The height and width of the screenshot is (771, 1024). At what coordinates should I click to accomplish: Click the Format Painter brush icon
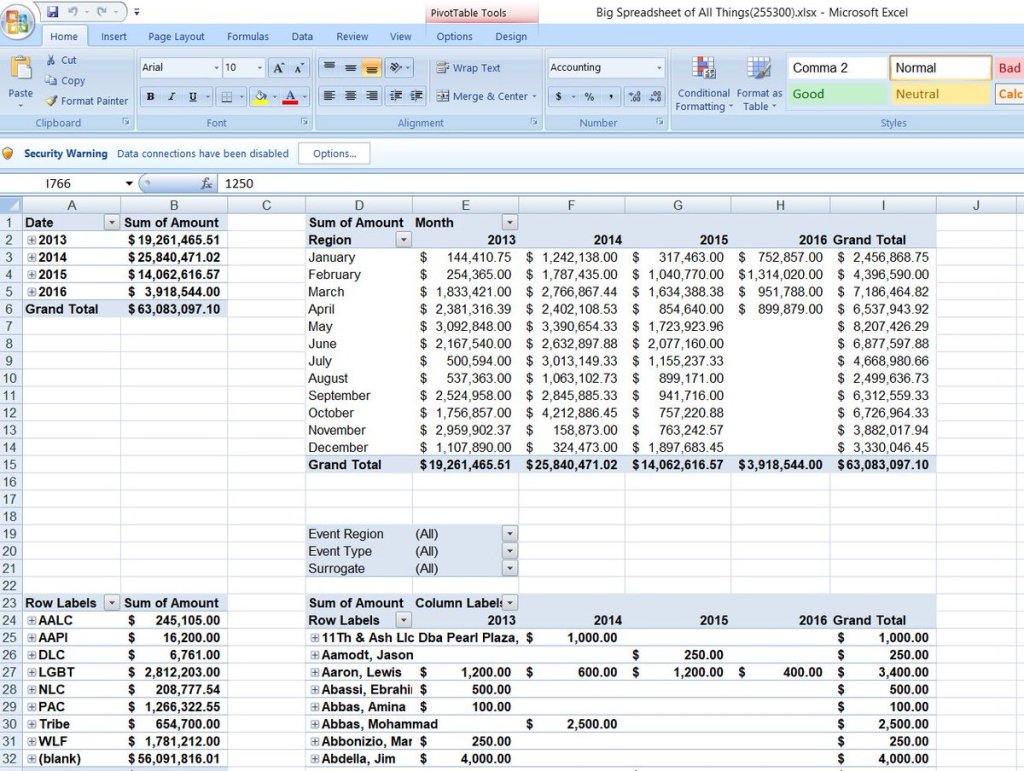pos(52,101)
